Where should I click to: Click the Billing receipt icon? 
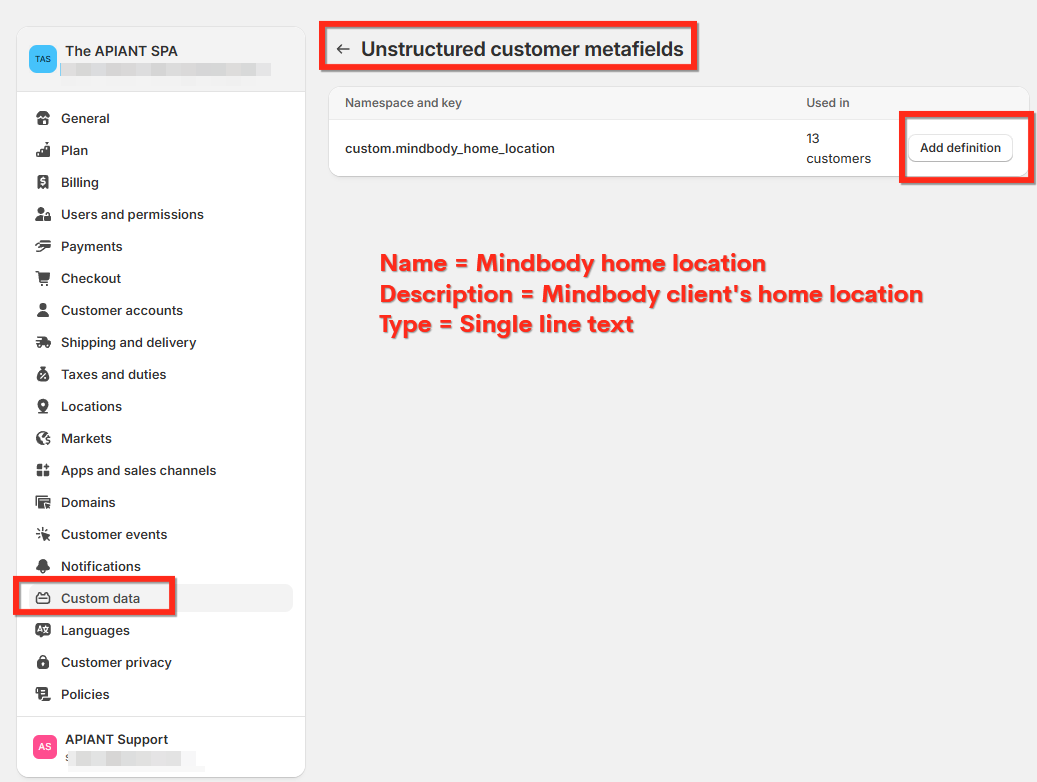43,182
